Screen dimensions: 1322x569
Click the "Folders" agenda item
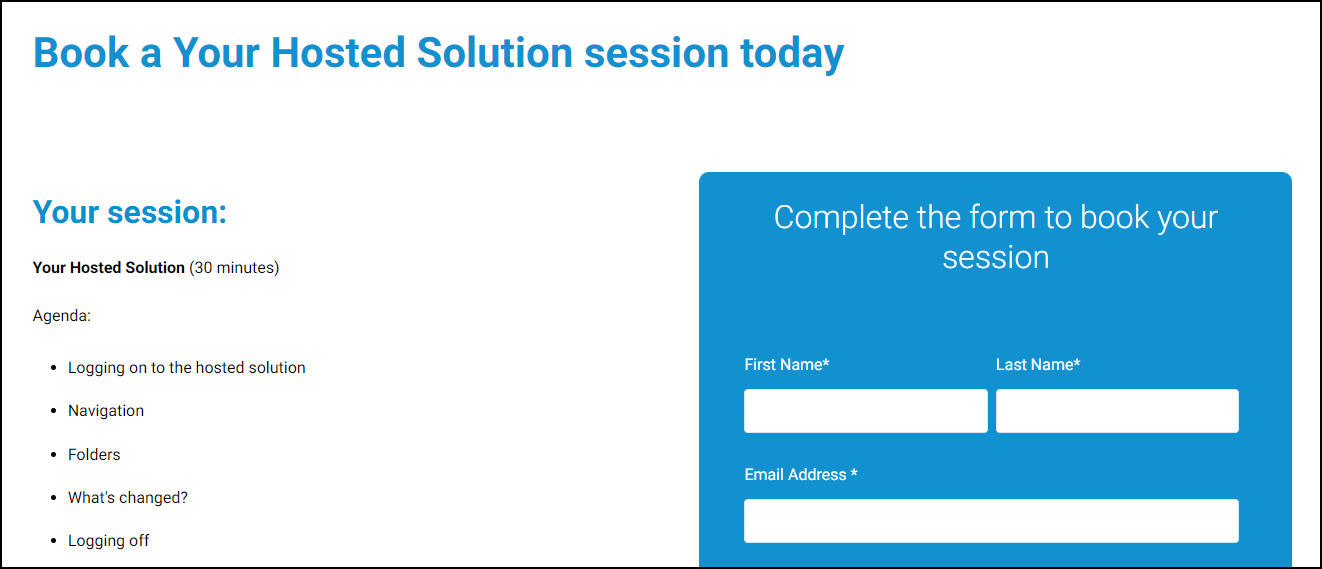pyautogui.click(x=94, y=455)
